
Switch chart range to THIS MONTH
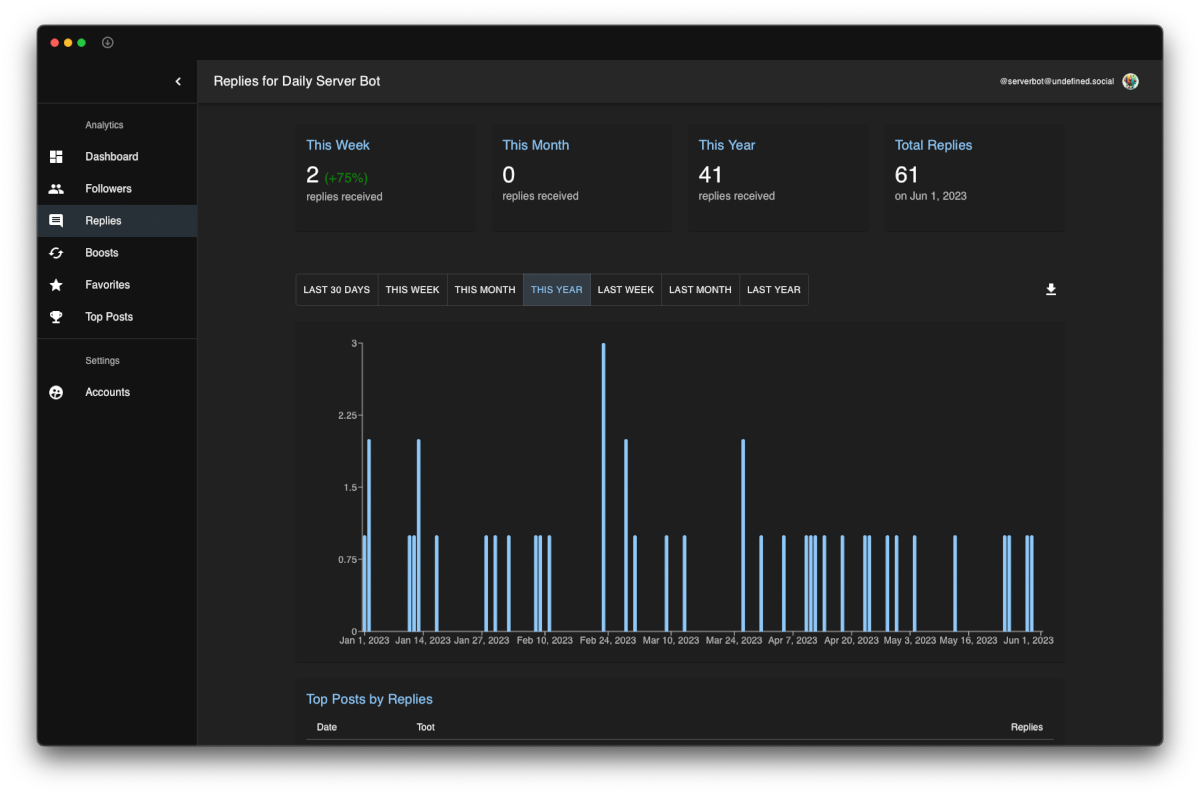pyautogui.click(x=485, y=290)
